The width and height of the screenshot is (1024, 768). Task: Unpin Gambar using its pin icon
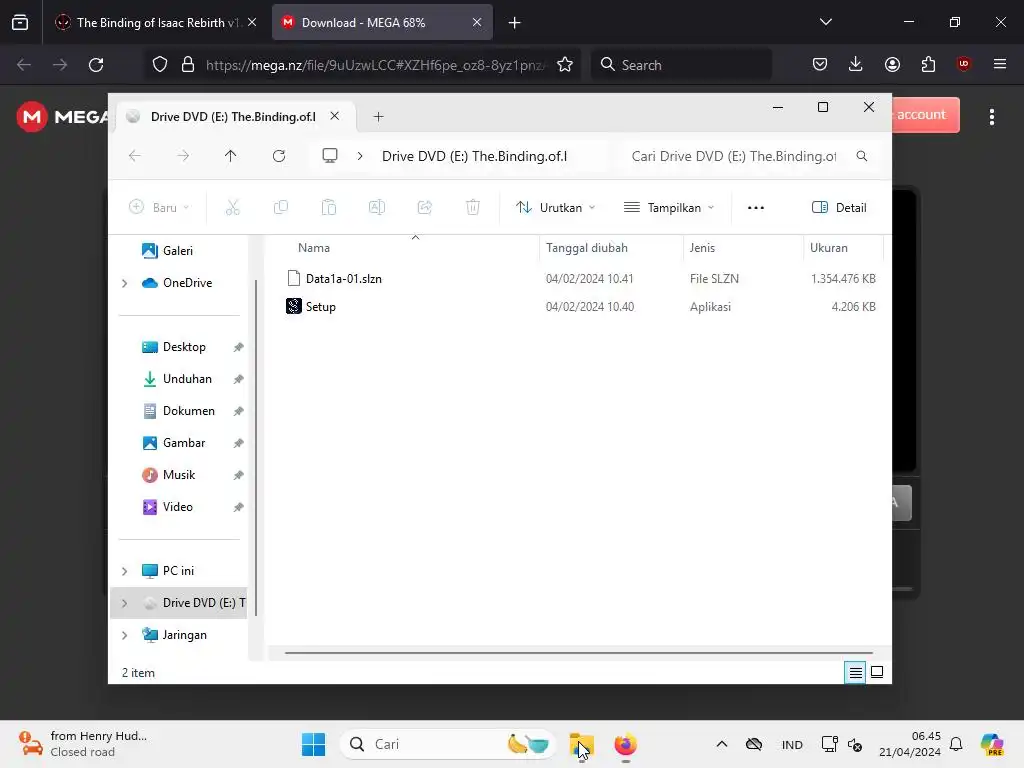pyautogui.click(x=238, y=443)
